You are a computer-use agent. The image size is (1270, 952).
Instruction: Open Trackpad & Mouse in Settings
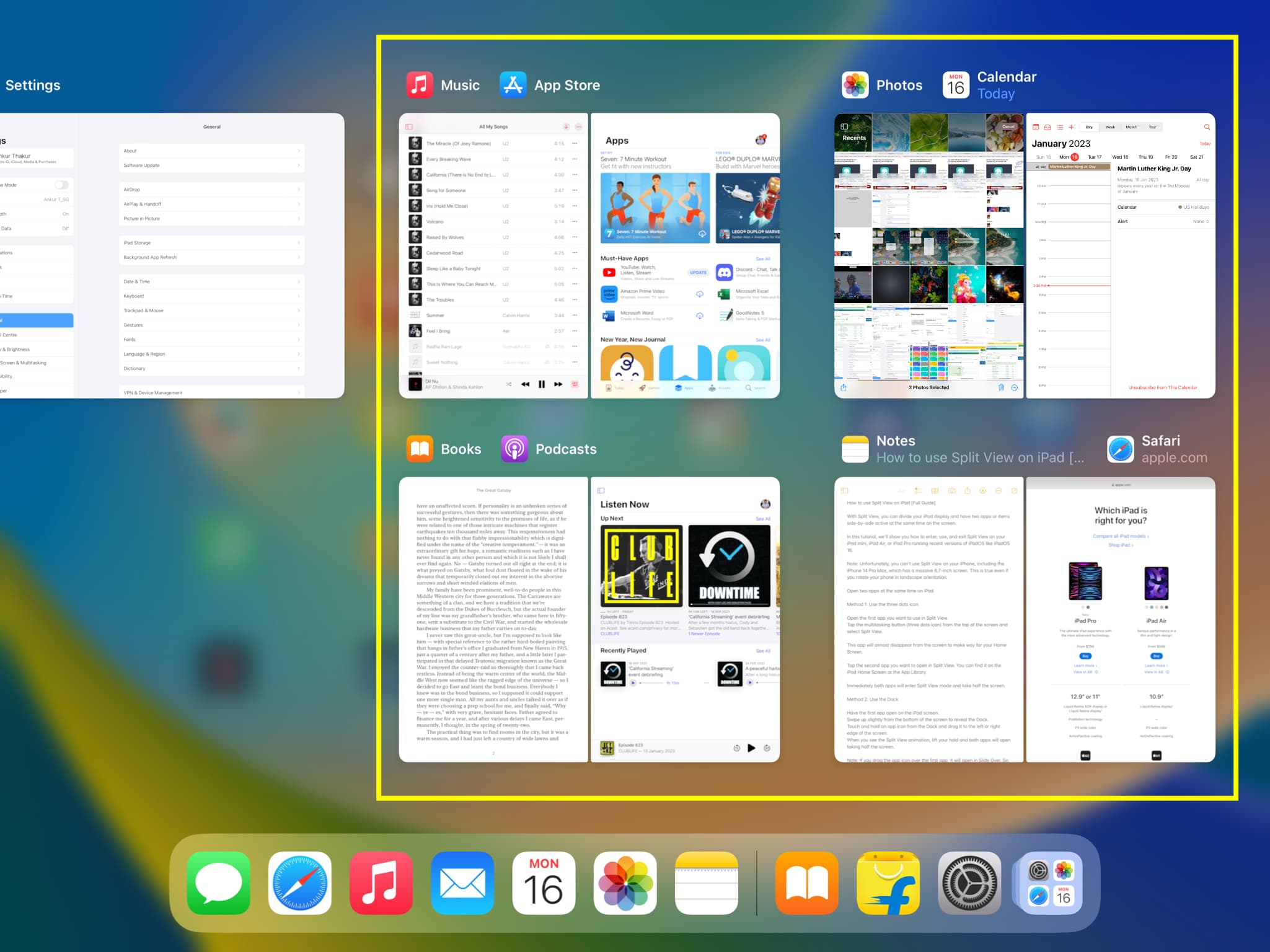coord(211,311)
